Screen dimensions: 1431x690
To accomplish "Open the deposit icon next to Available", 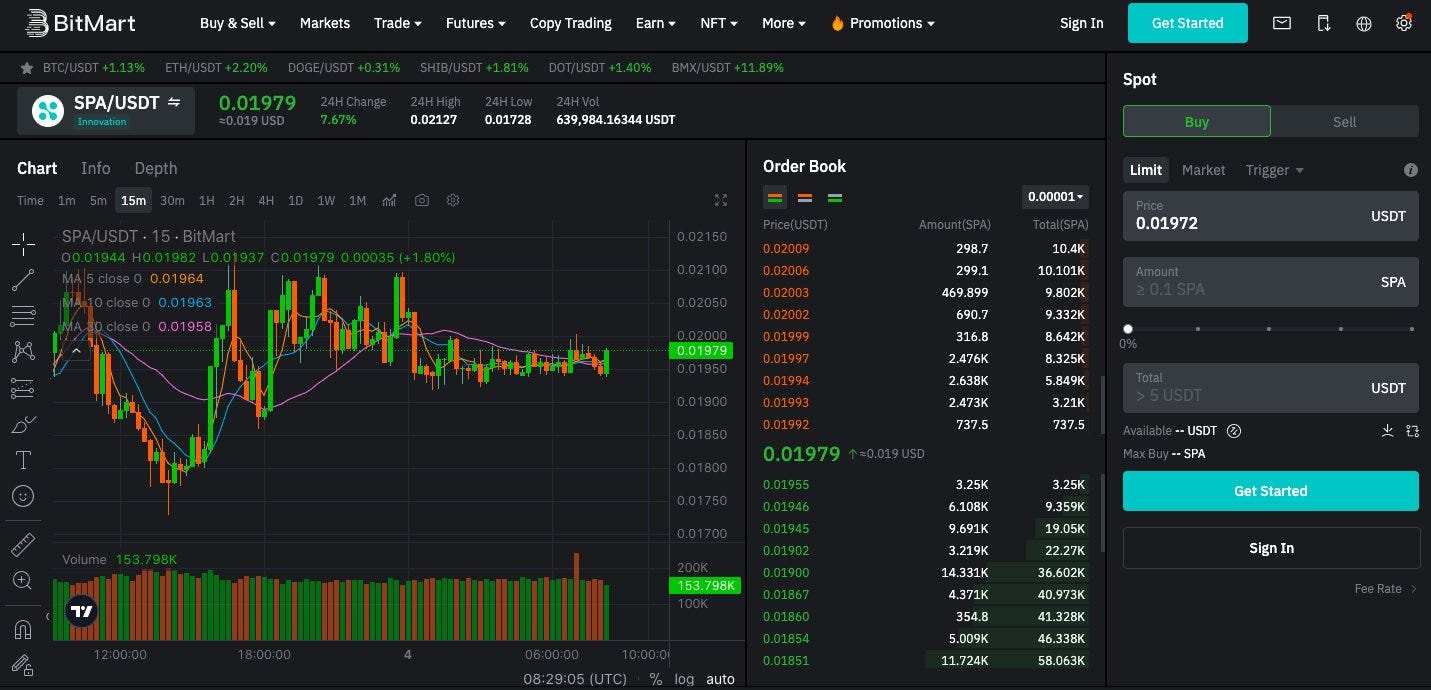I will [x=1387, y=431].
